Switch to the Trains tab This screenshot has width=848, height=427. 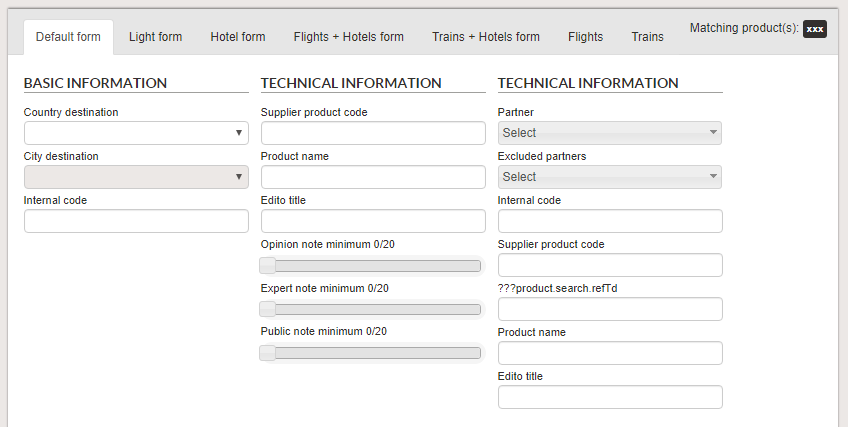[x=647, y=37]
